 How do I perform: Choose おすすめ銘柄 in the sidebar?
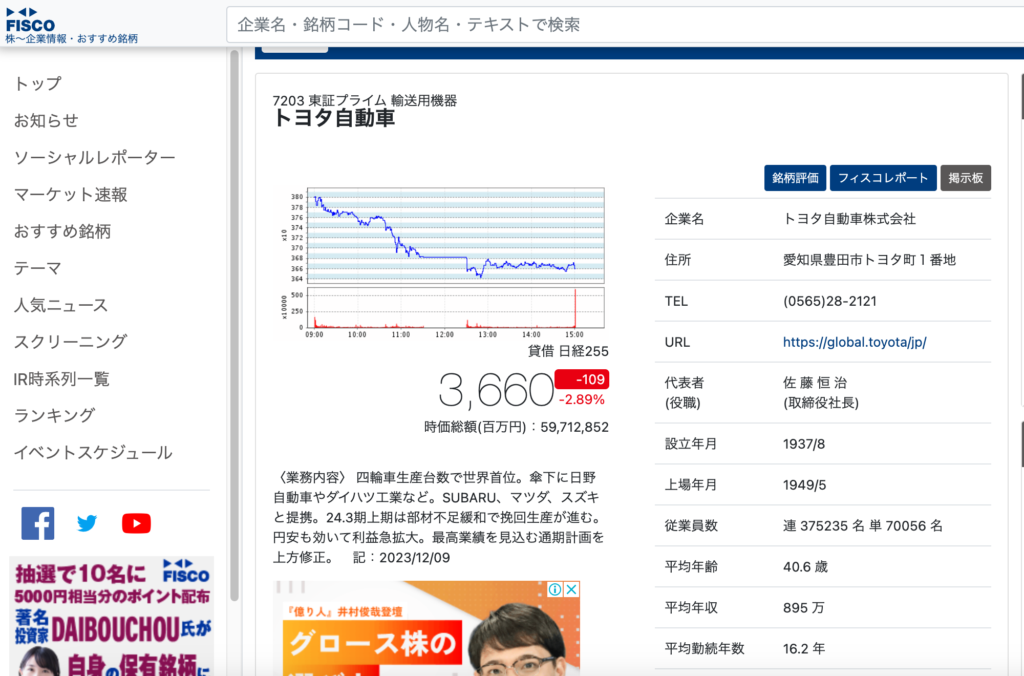click(x=62, y=232)
